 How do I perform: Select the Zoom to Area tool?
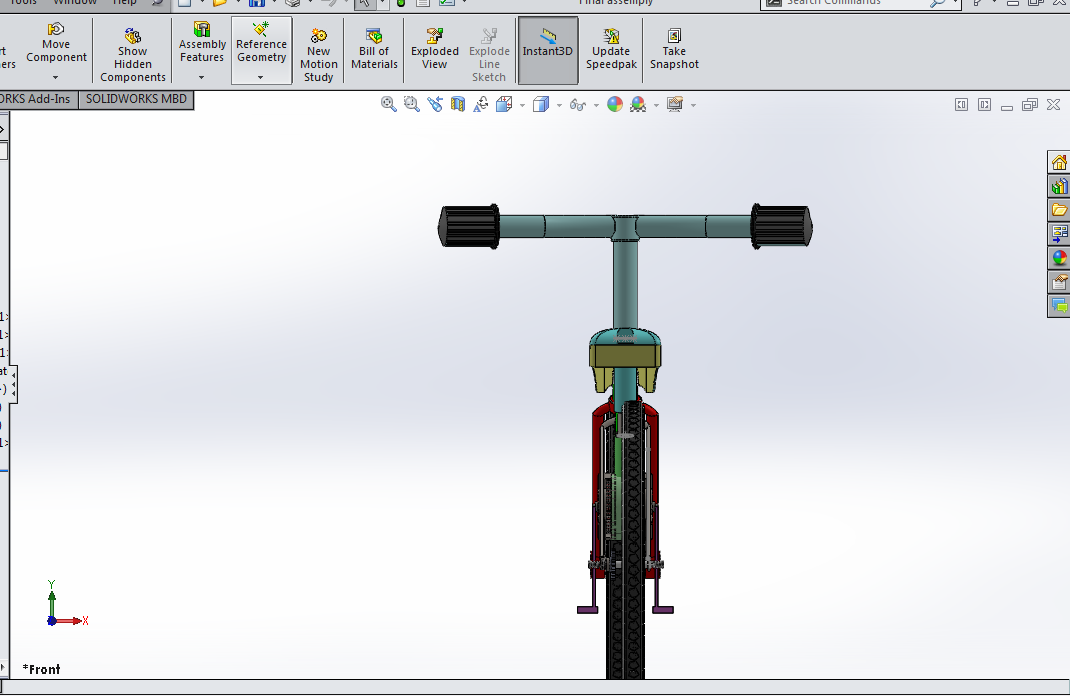[411, 104]
